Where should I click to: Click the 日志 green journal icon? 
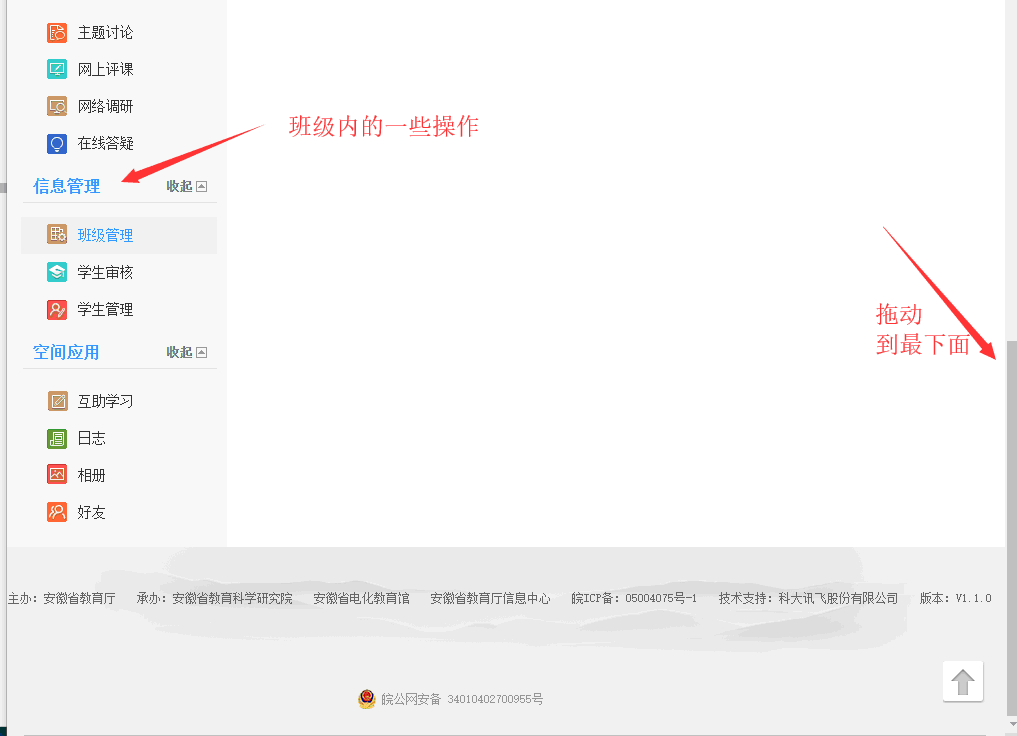tap(57, 438)
